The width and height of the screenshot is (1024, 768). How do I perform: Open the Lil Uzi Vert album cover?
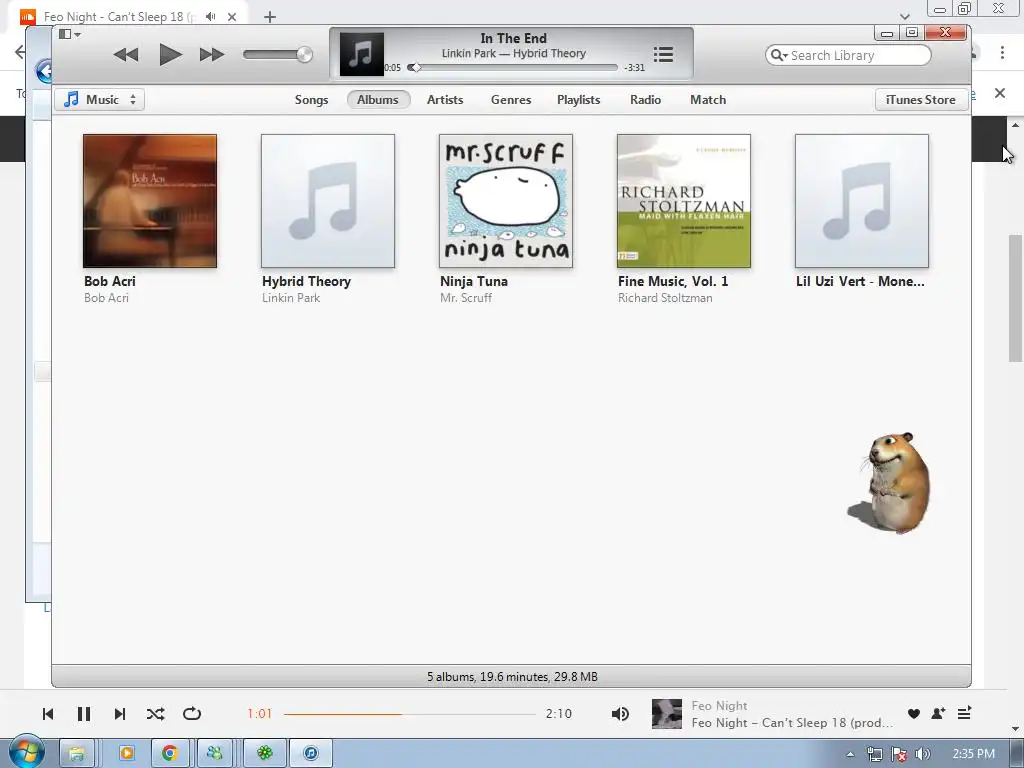[861, 201]
